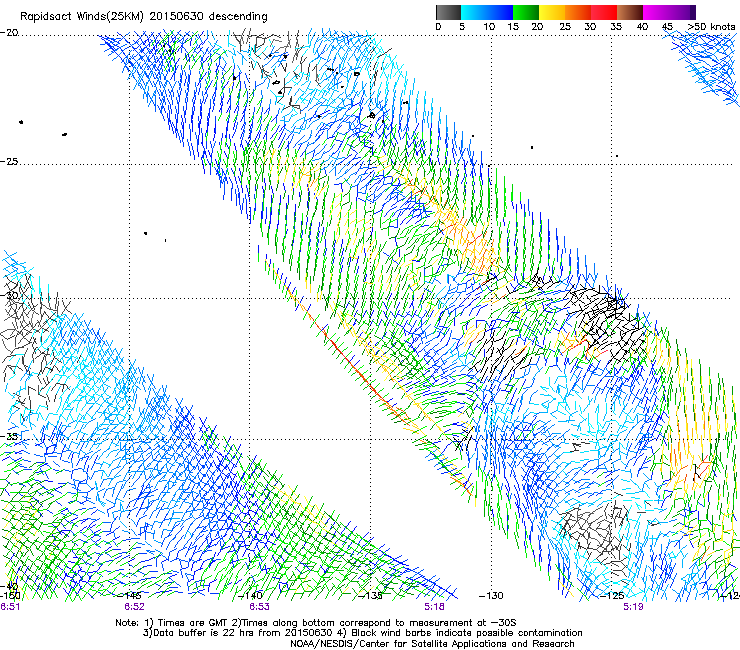Click the '-130' longitude label
Screen dimensions: 740x650
491,596
